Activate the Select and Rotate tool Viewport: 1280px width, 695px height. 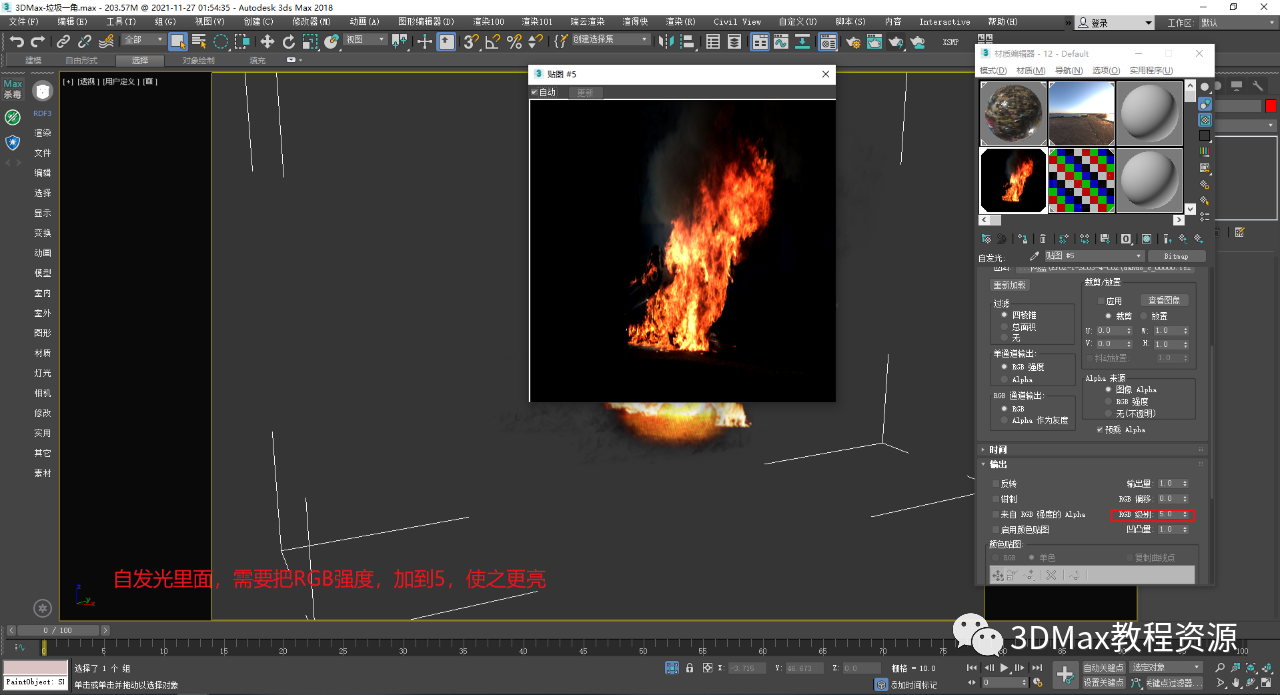(x=289, y=41)
